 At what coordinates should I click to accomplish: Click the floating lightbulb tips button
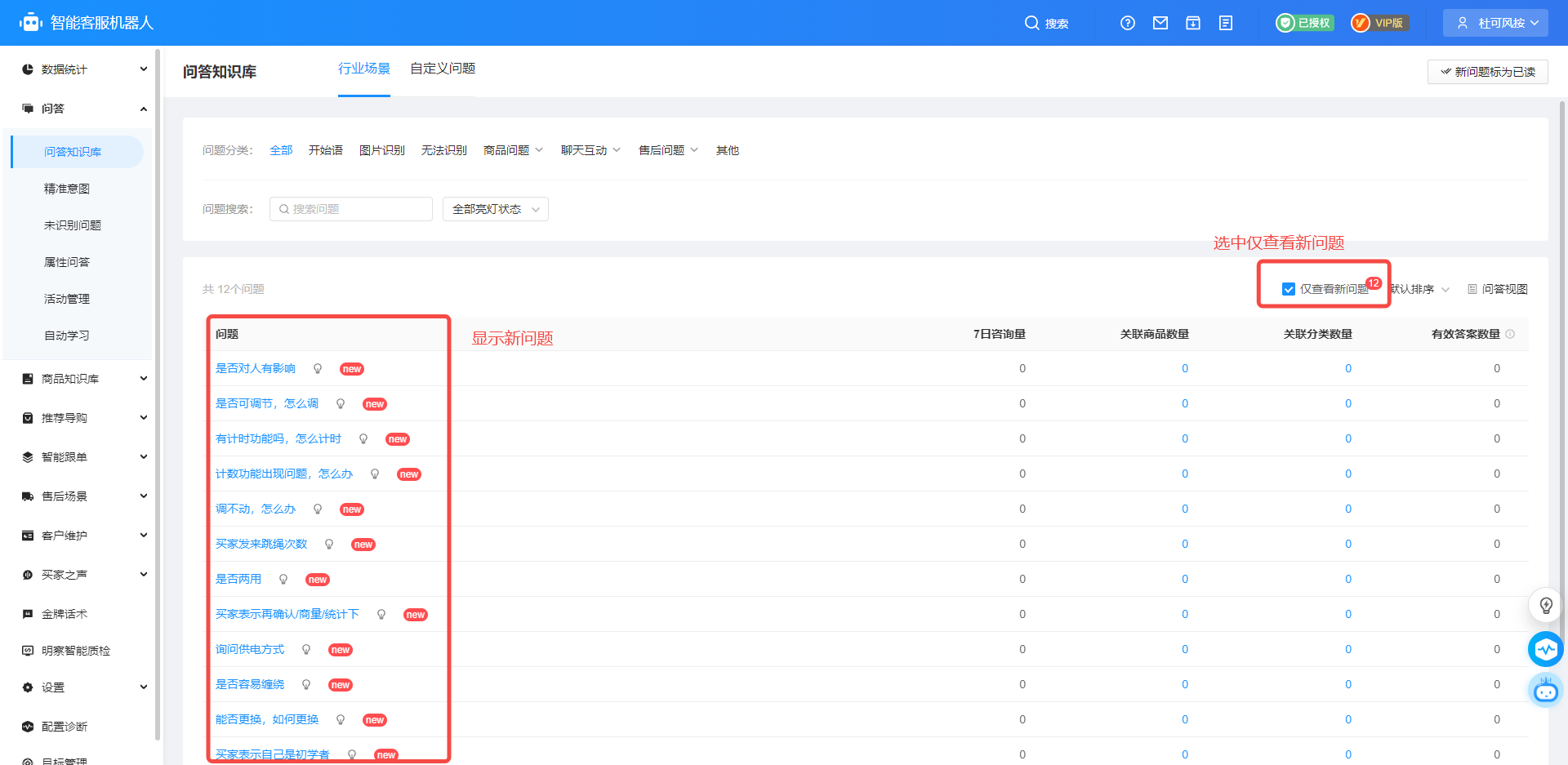[x=1545, y=606]
